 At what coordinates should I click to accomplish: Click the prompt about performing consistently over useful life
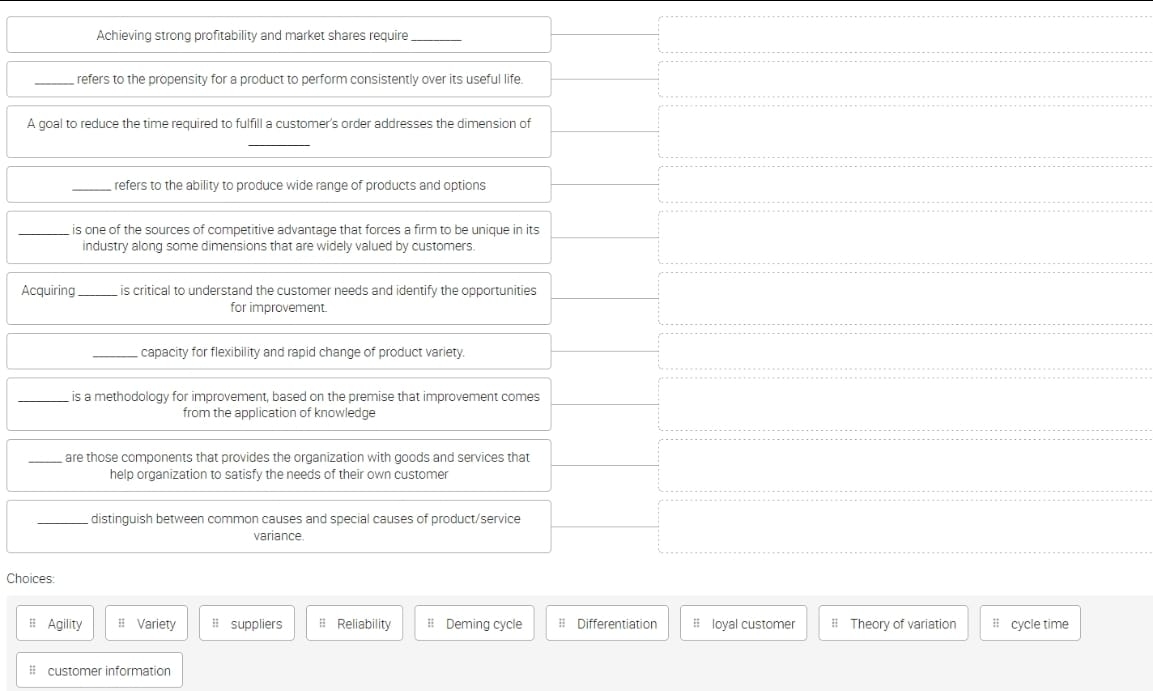tap(278, 79)
